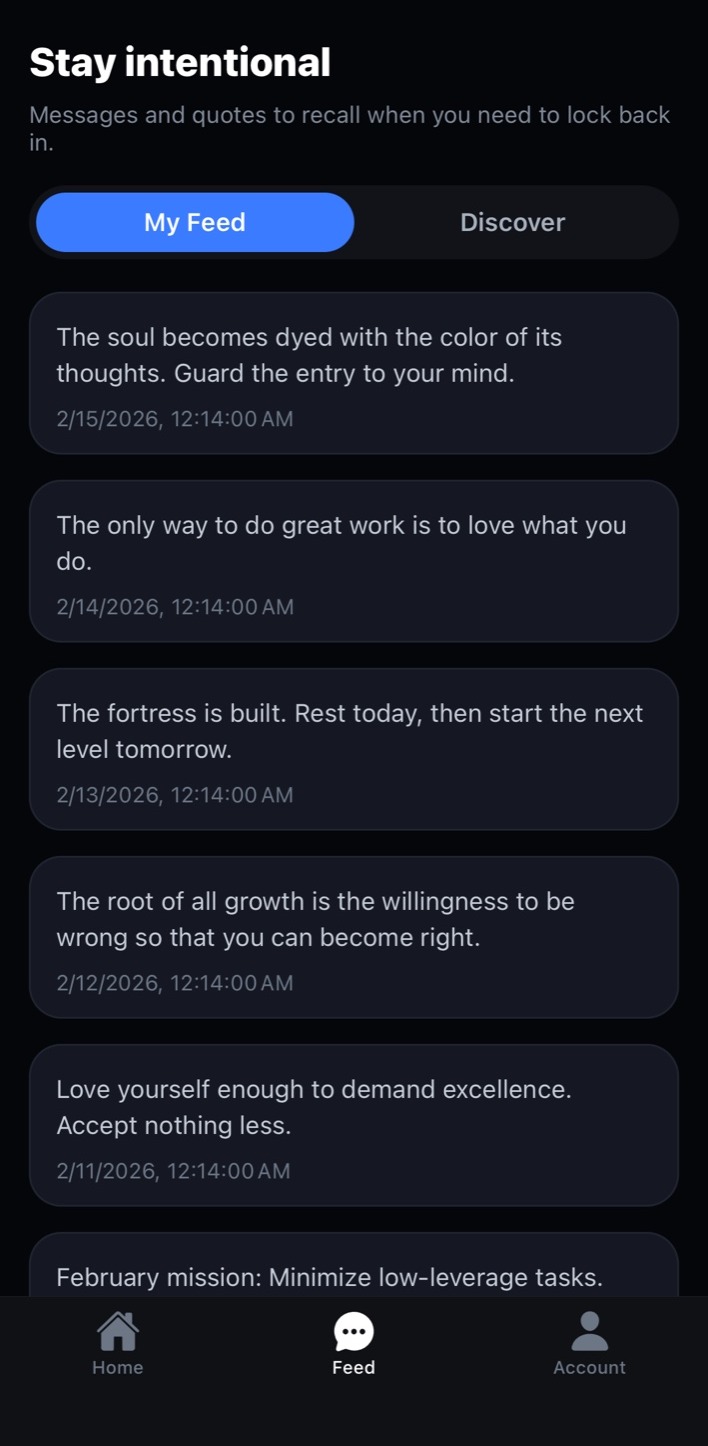Tap the 2/15/2026 timestamp on top quote
Viewport: 708px width, 1446px height.
(174, 418)
